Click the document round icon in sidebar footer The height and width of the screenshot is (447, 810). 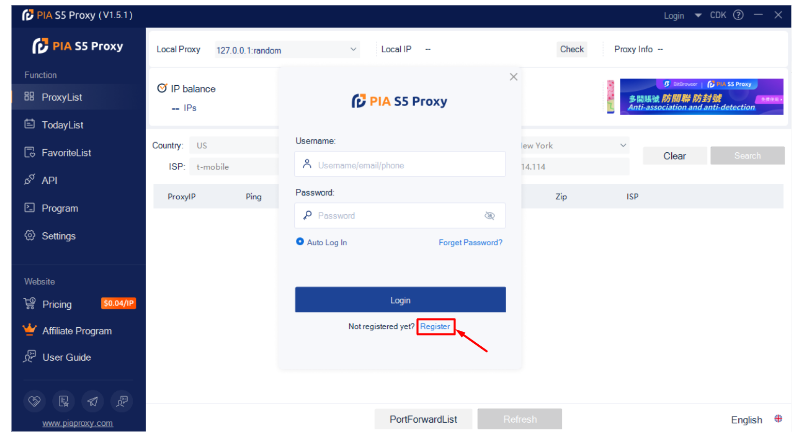[x=64, y=401]
